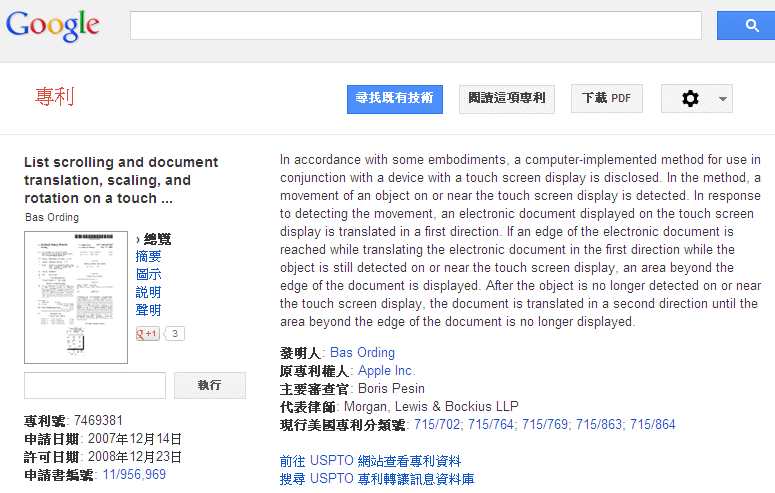Focus the top Google search box

tap(416, 26)
